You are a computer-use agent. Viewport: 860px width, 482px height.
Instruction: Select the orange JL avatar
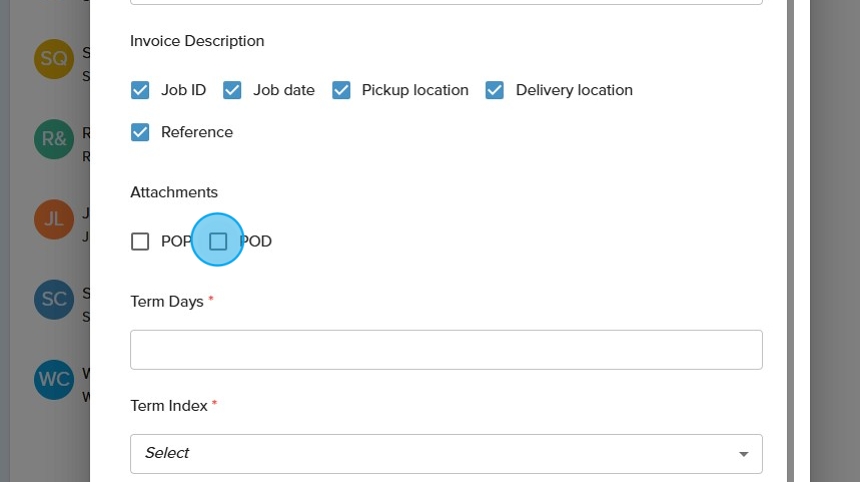[x=54, y=219]
